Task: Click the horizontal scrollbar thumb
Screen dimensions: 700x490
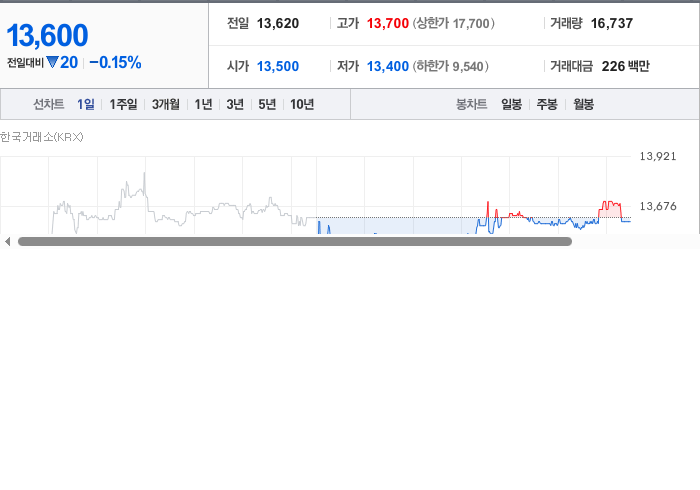Action: tap(295, 241)
